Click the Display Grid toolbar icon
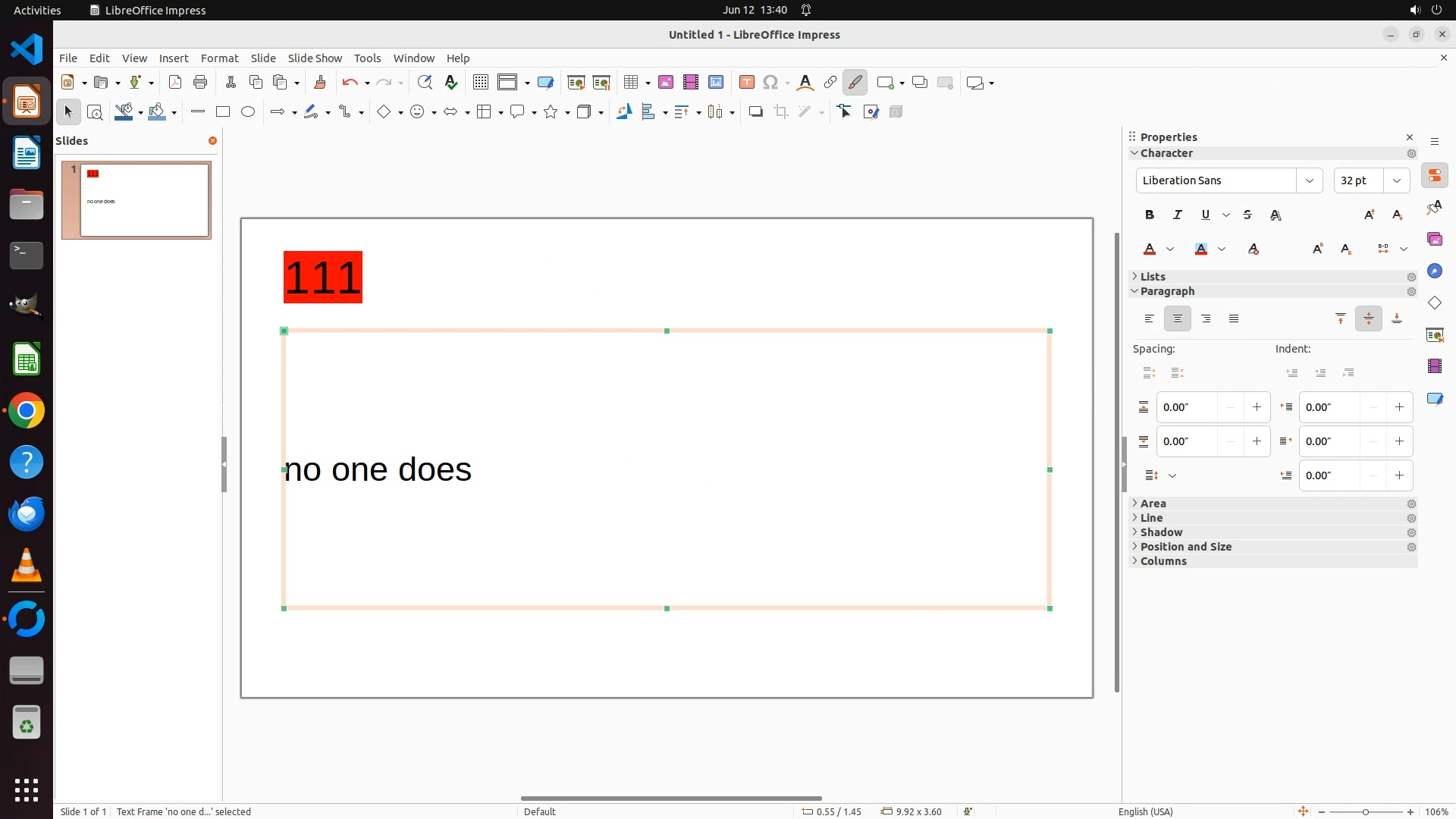This screenshot has height=819, width=1456. tap(480, 83)
